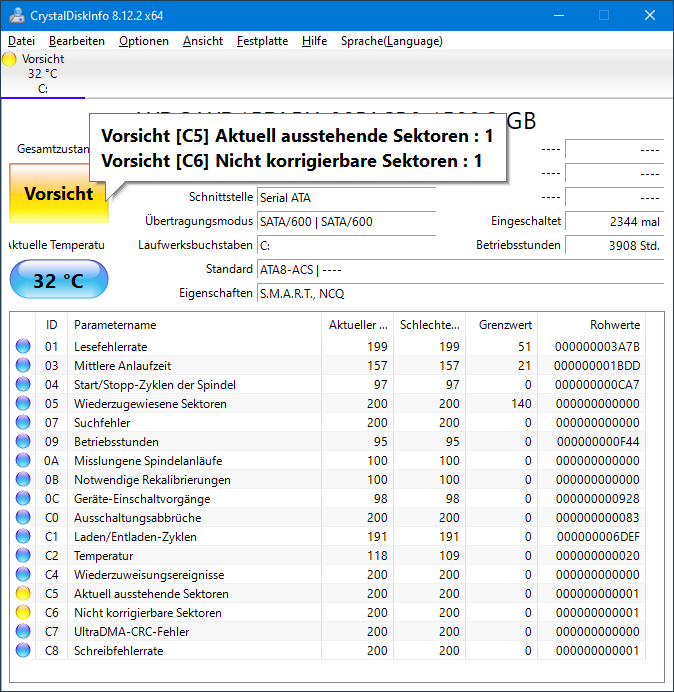Click the status icon for Ausschaltungsabbrüche

(x=23, y=517)
